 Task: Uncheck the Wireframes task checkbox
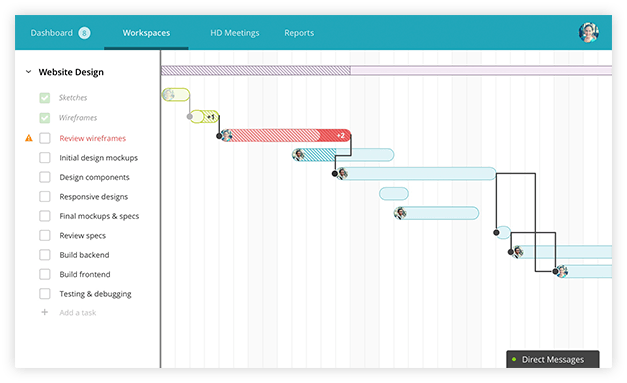tap(45, 118)
